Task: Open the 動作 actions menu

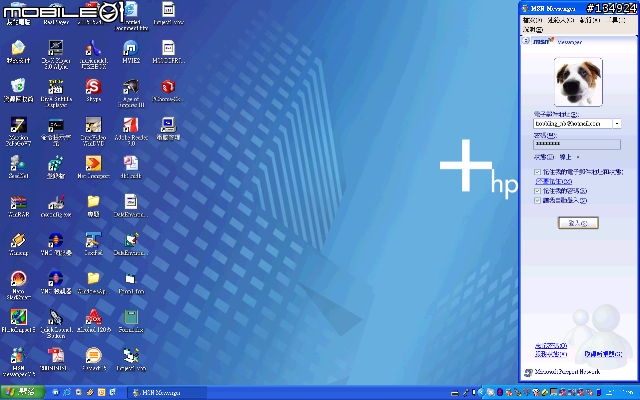Action: tap(590, 20)
